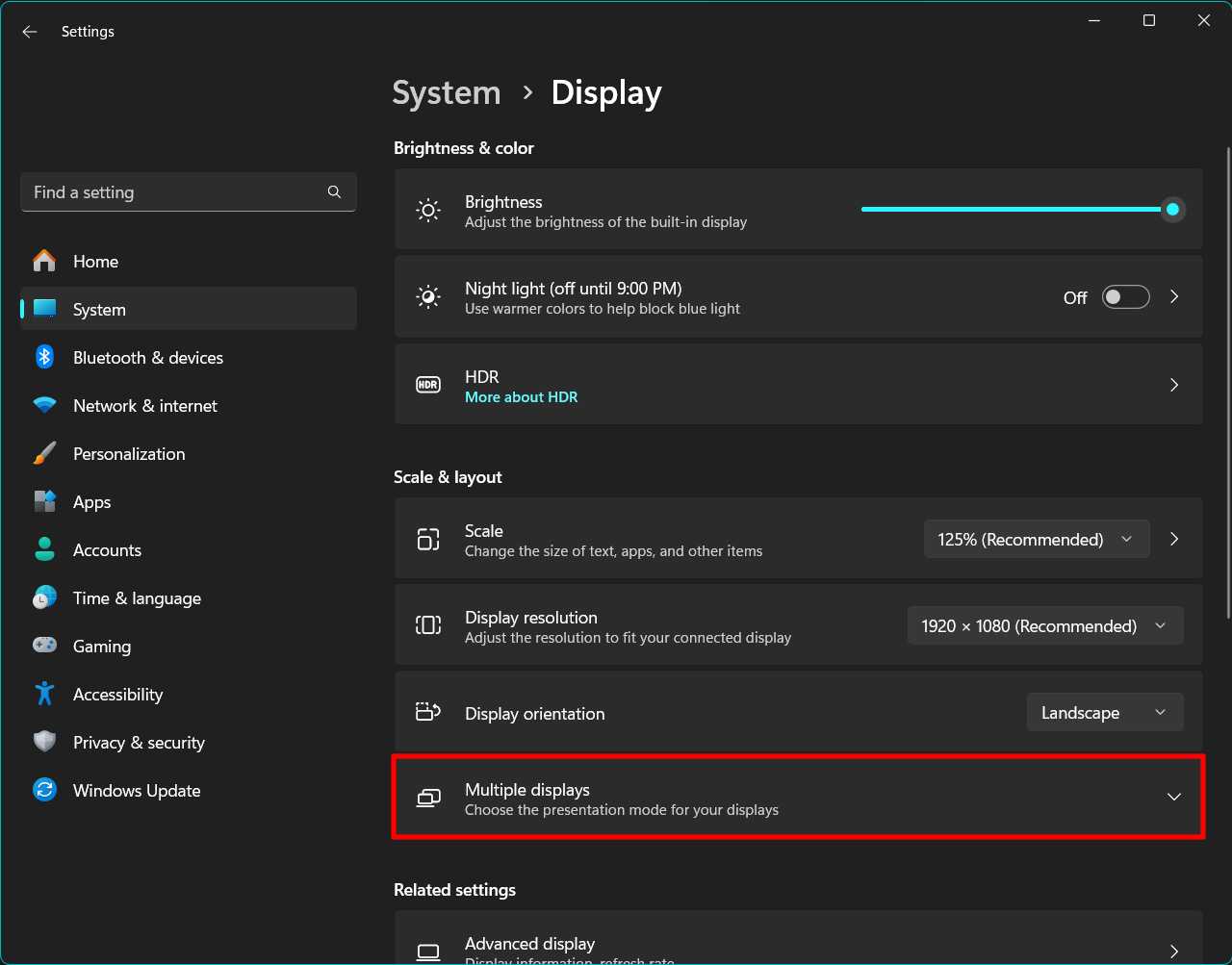
Task: Click the Privacy shield icon
Action: coord(44,742)
